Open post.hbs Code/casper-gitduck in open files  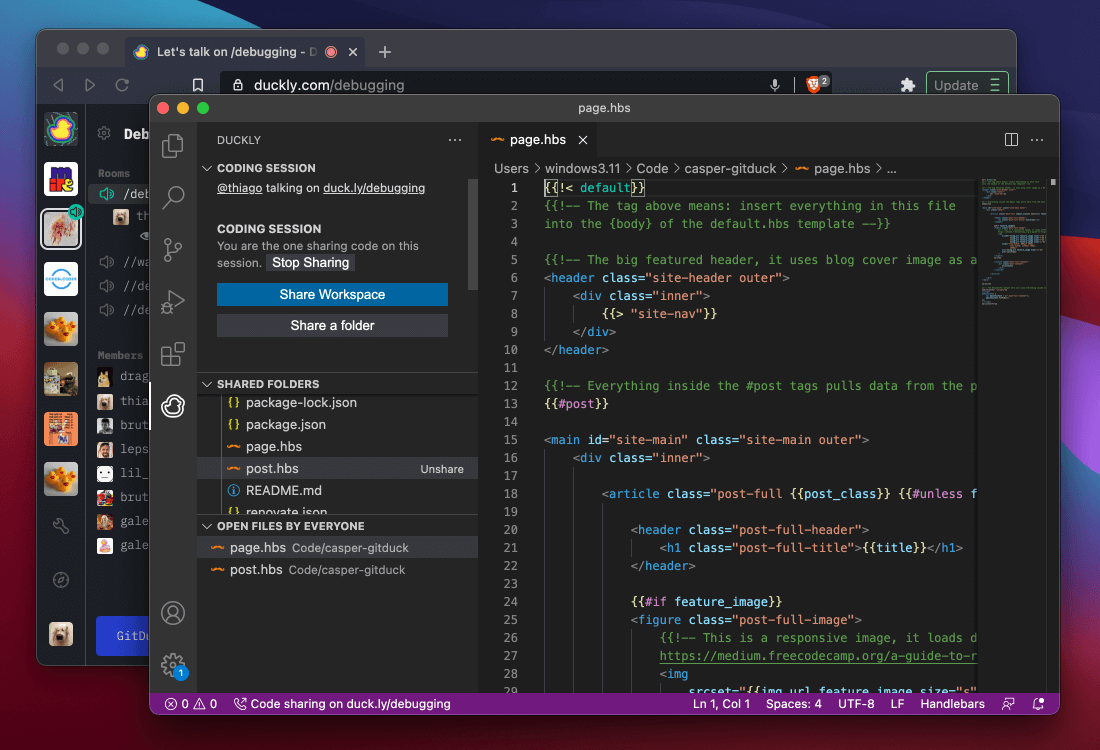[337, 570]
